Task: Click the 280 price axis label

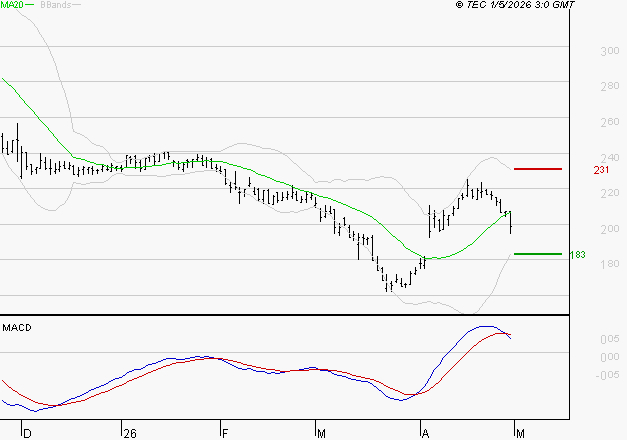Action: (610, 86)
